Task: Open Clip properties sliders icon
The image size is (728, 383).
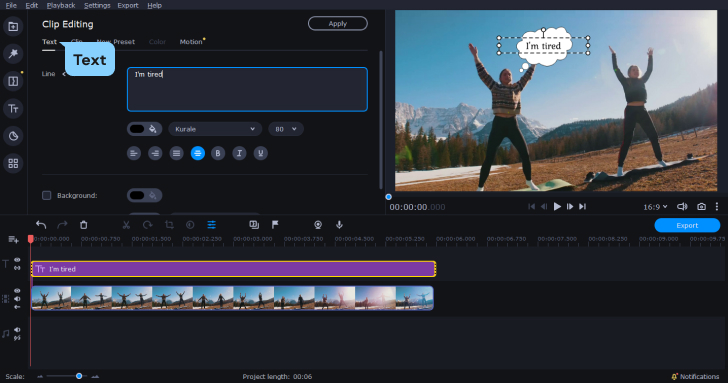Action: (x=211, y=225)
